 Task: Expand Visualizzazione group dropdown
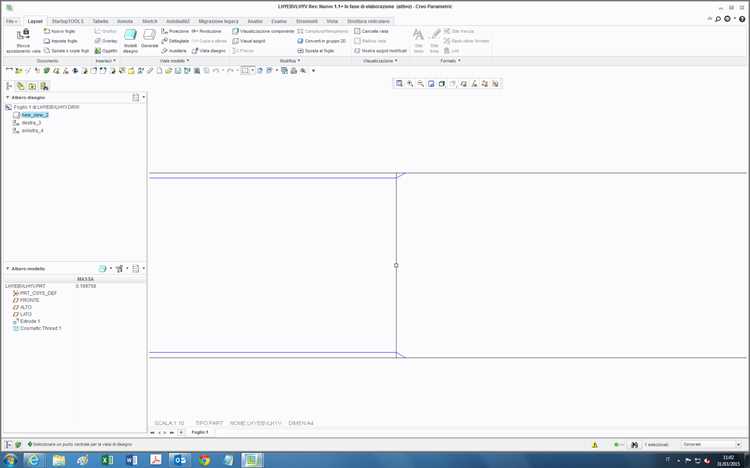[x=380, y=61]
